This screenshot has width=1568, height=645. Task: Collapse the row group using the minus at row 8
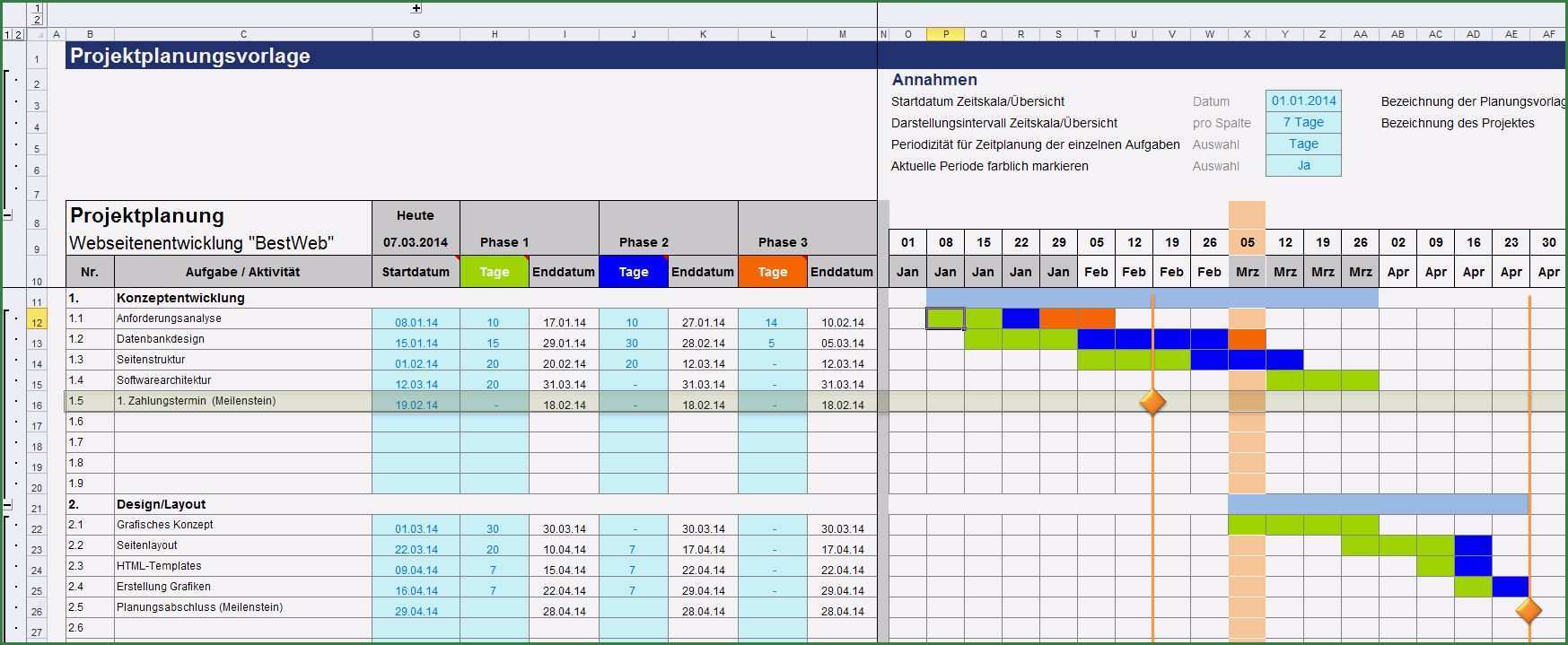point(8,215)
